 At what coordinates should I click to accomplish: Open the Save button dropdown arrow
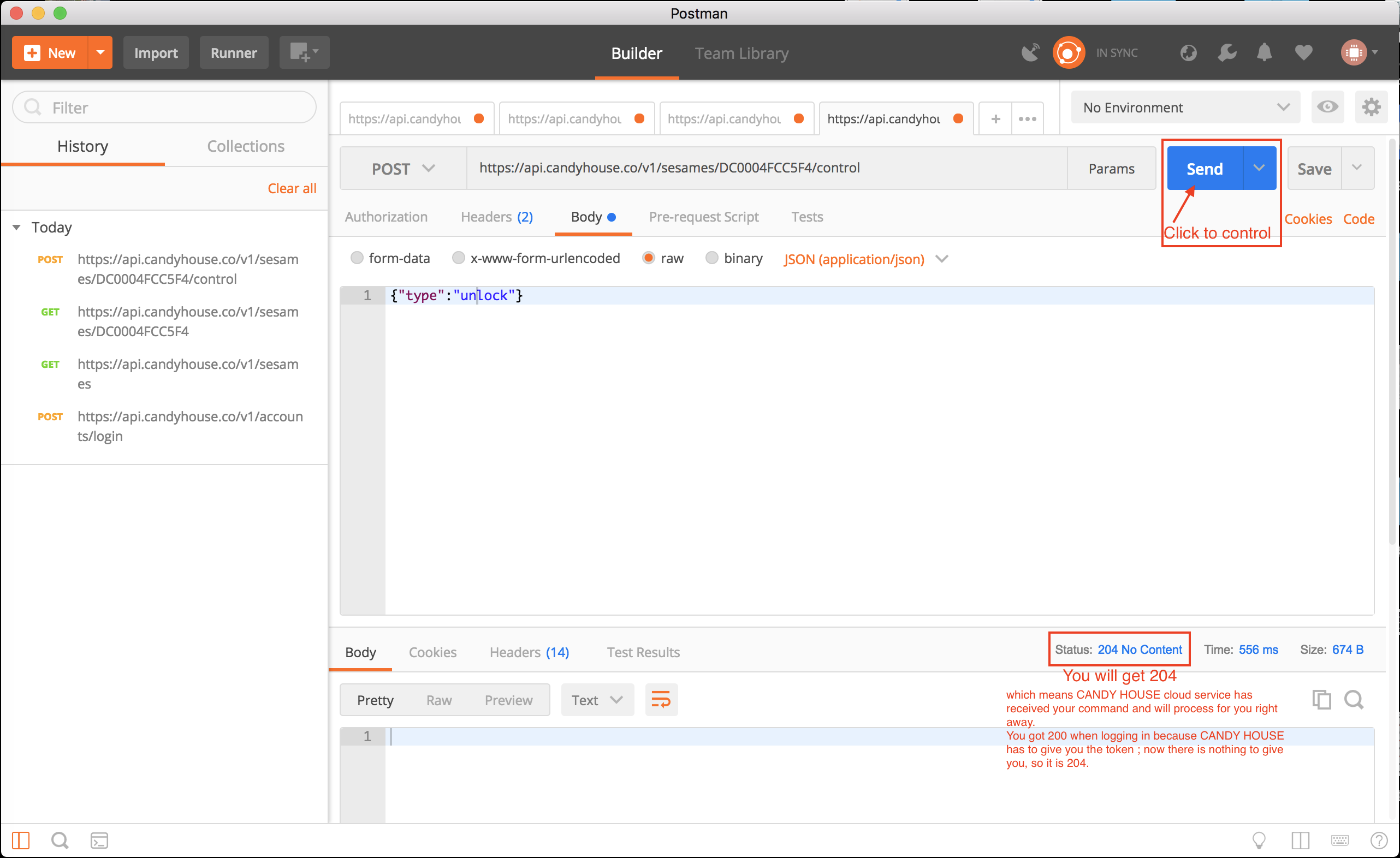[1357, 168]
